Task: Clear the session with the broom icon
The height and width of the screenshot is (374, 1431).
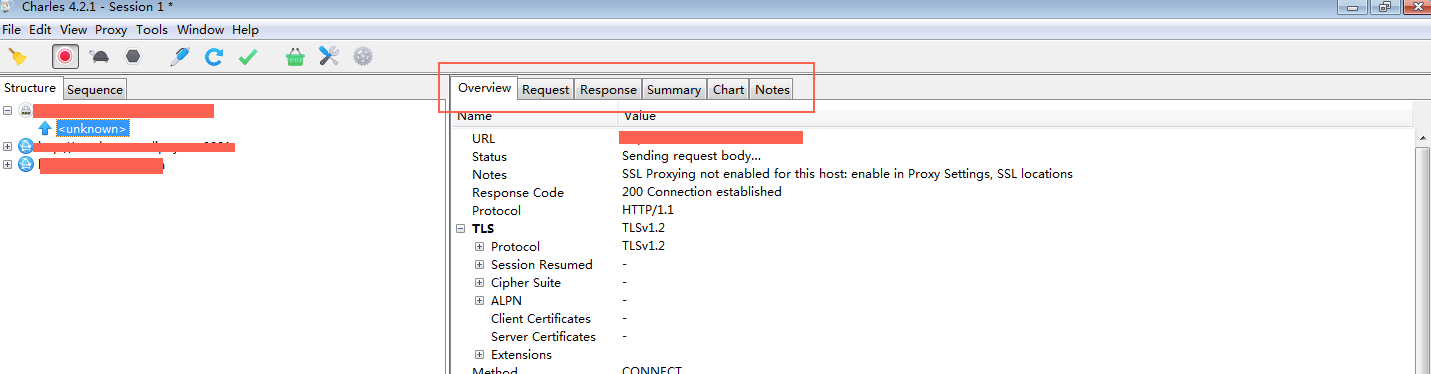Action: 18,57
